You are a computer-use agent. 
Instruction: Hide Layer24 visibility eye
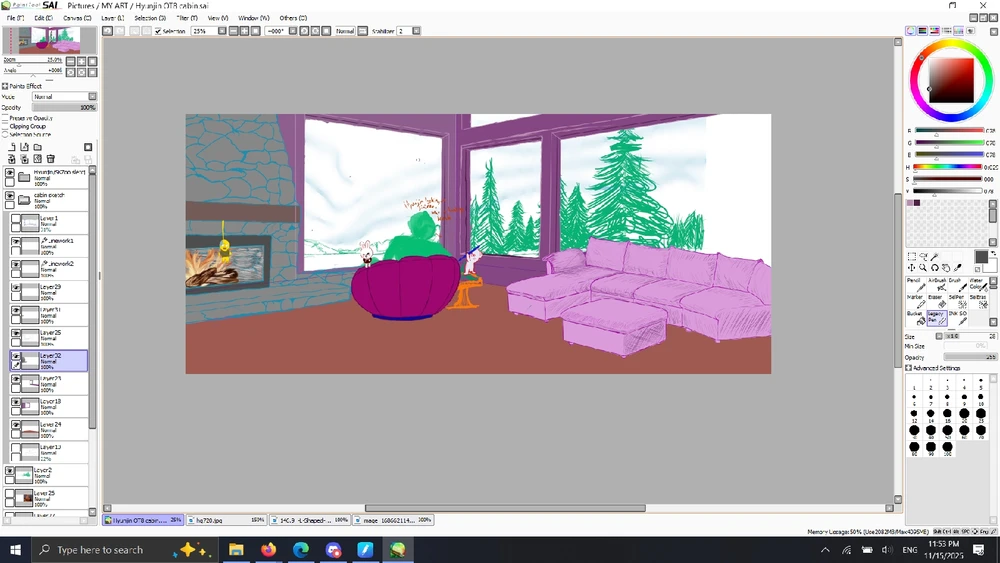click(16, 425)
